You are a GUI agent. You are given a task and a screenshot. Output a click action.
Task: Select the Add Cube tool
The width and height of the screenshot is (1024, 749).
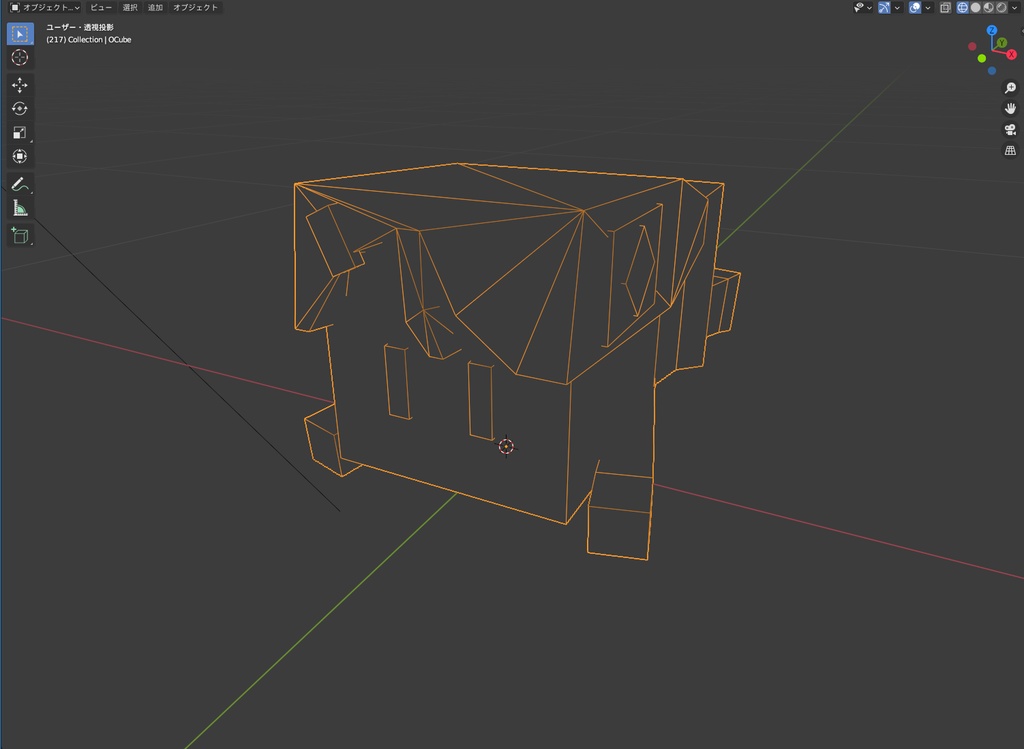click(20, 236)
